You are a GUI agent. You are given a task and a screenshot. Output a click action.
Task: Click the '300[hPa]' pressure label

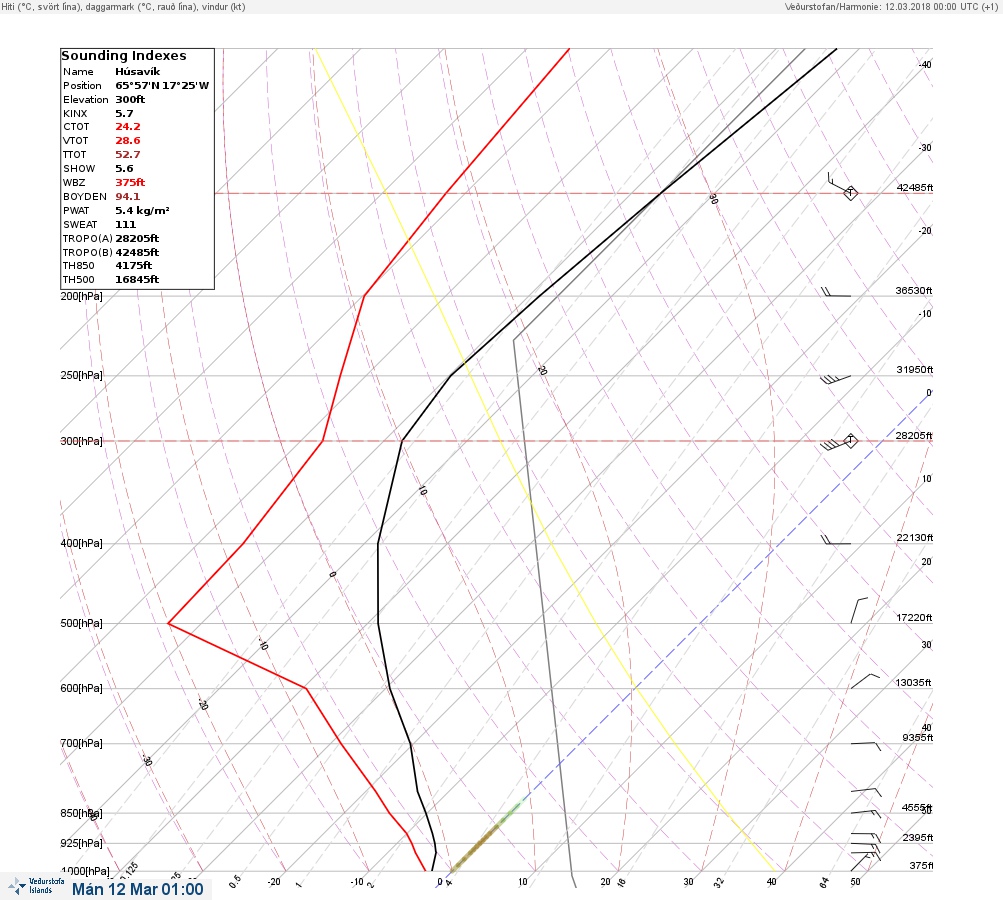coord(81,441)
